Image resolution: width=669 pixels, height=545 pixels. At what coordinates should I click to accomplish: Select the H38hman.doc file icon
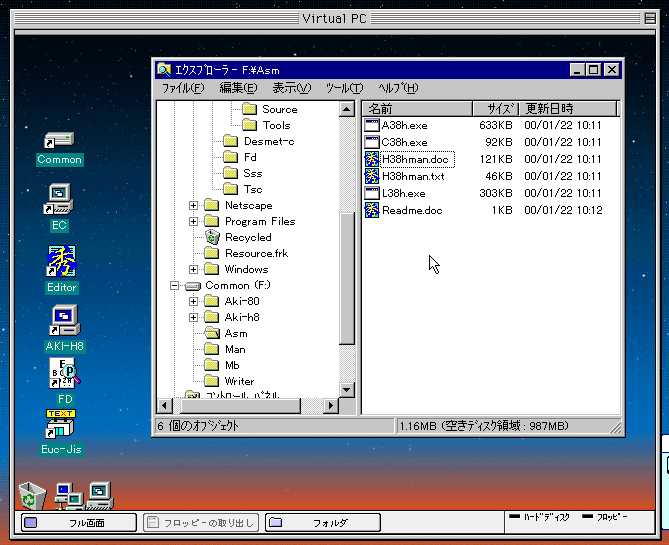coord(372,159)
